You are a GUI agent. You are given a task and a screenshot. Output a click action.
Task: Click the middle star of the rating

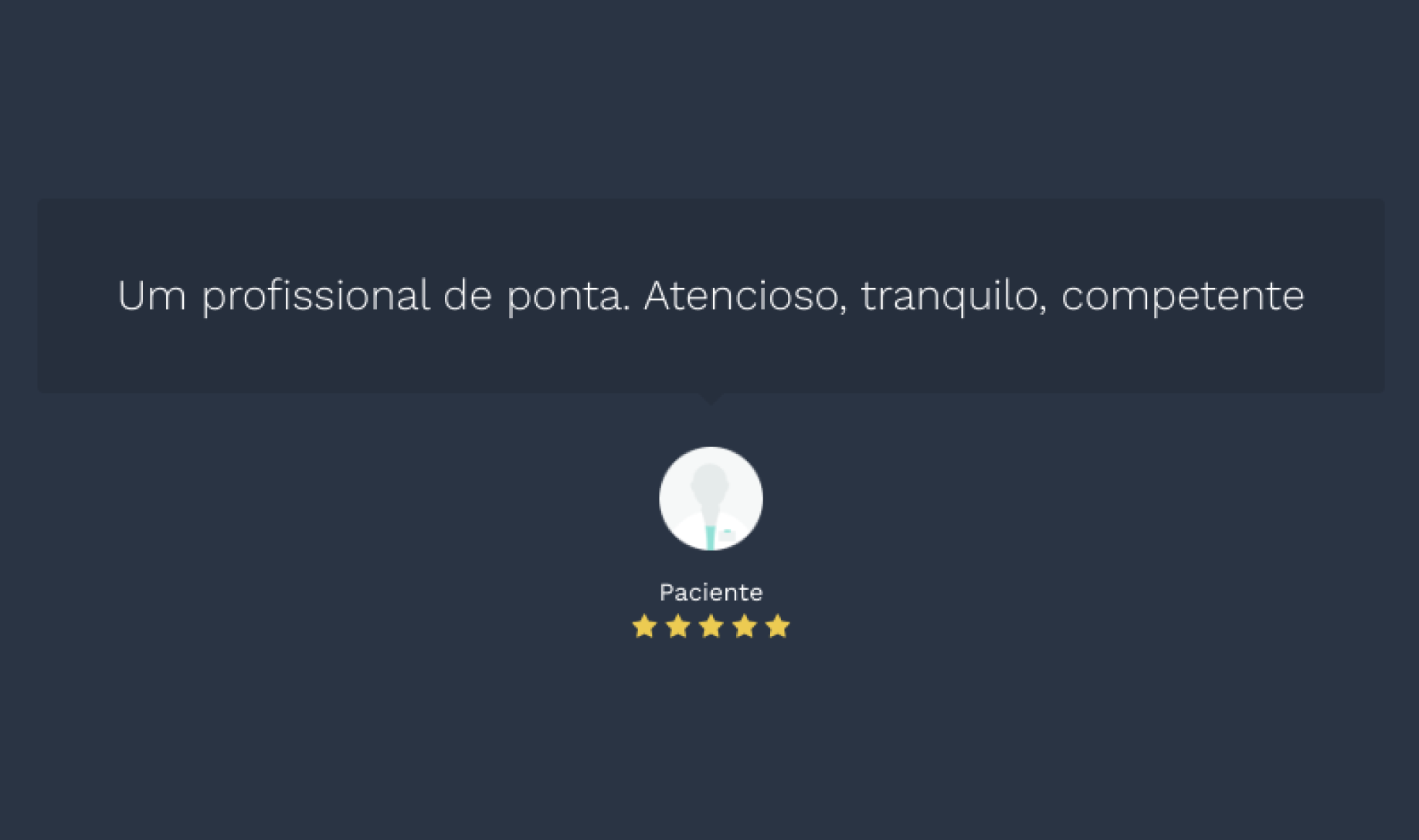711,626
